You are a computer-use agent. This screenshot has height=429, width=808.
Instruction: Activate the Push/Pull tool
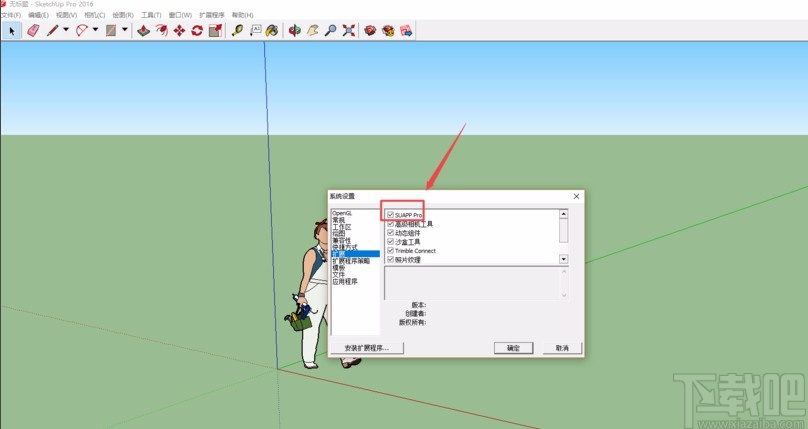click(143, 31)
